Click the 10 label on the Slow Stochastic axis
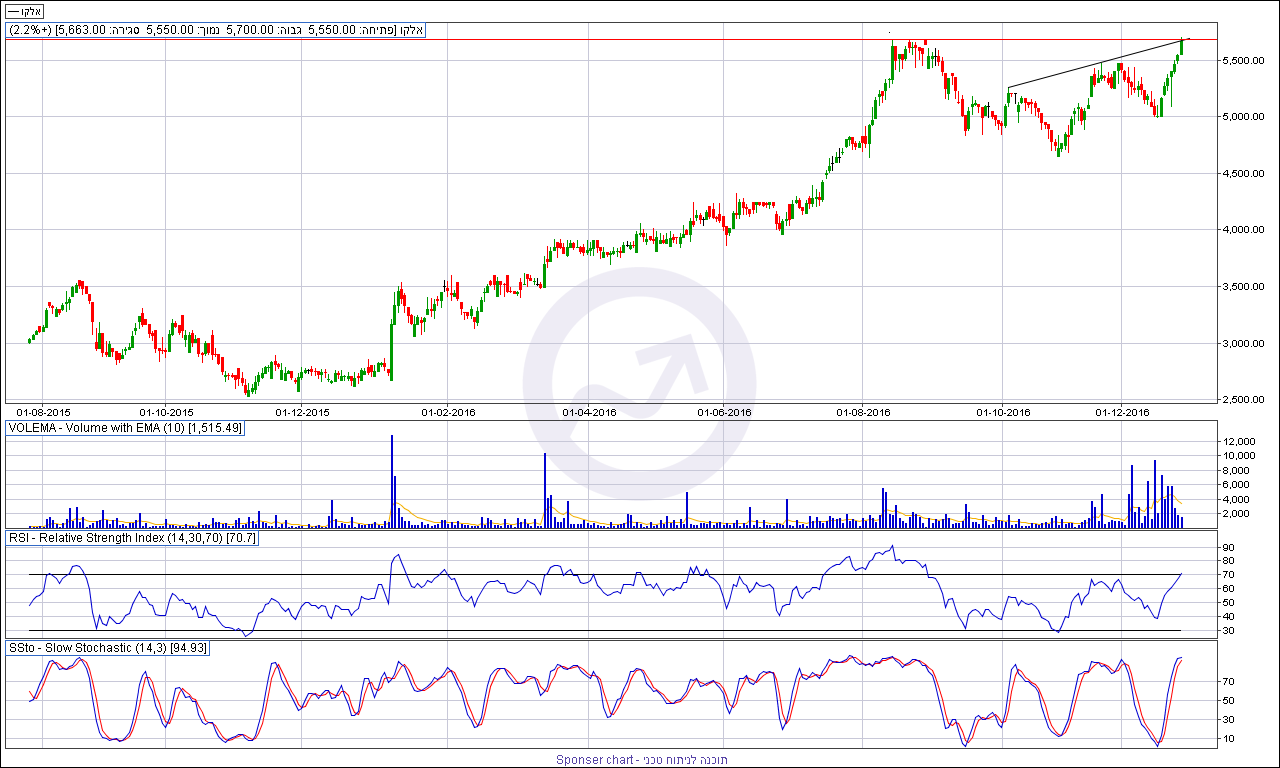Screen dimensions: 1280x768 coord(1227,739)
